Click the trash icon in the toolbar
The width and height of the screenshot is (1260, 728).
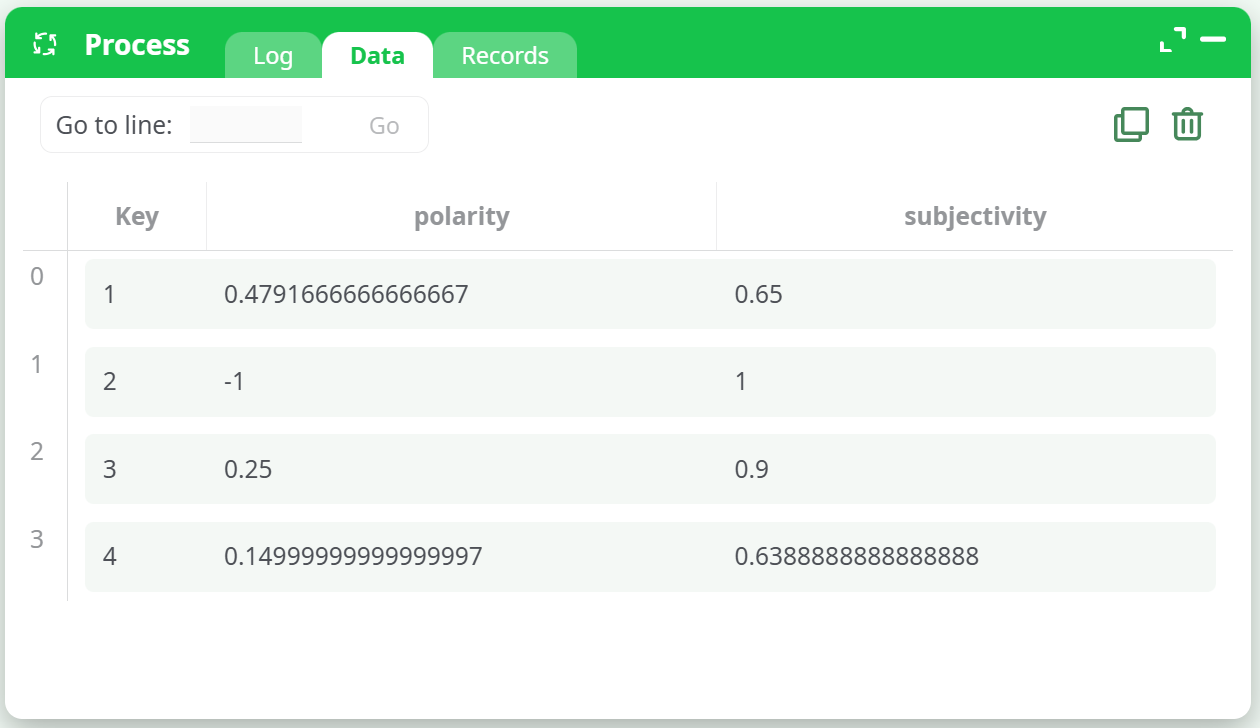(1187, 124)
